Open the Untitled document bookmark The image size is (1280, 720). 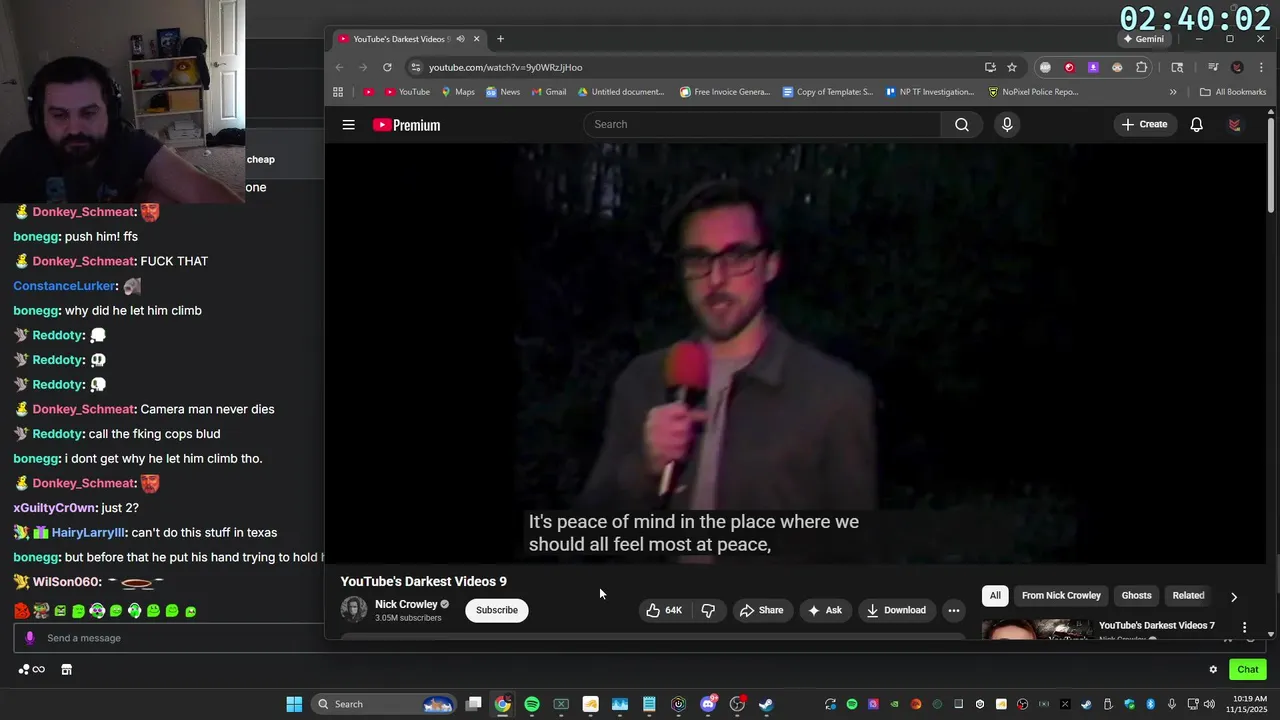(x=621, y=92)
